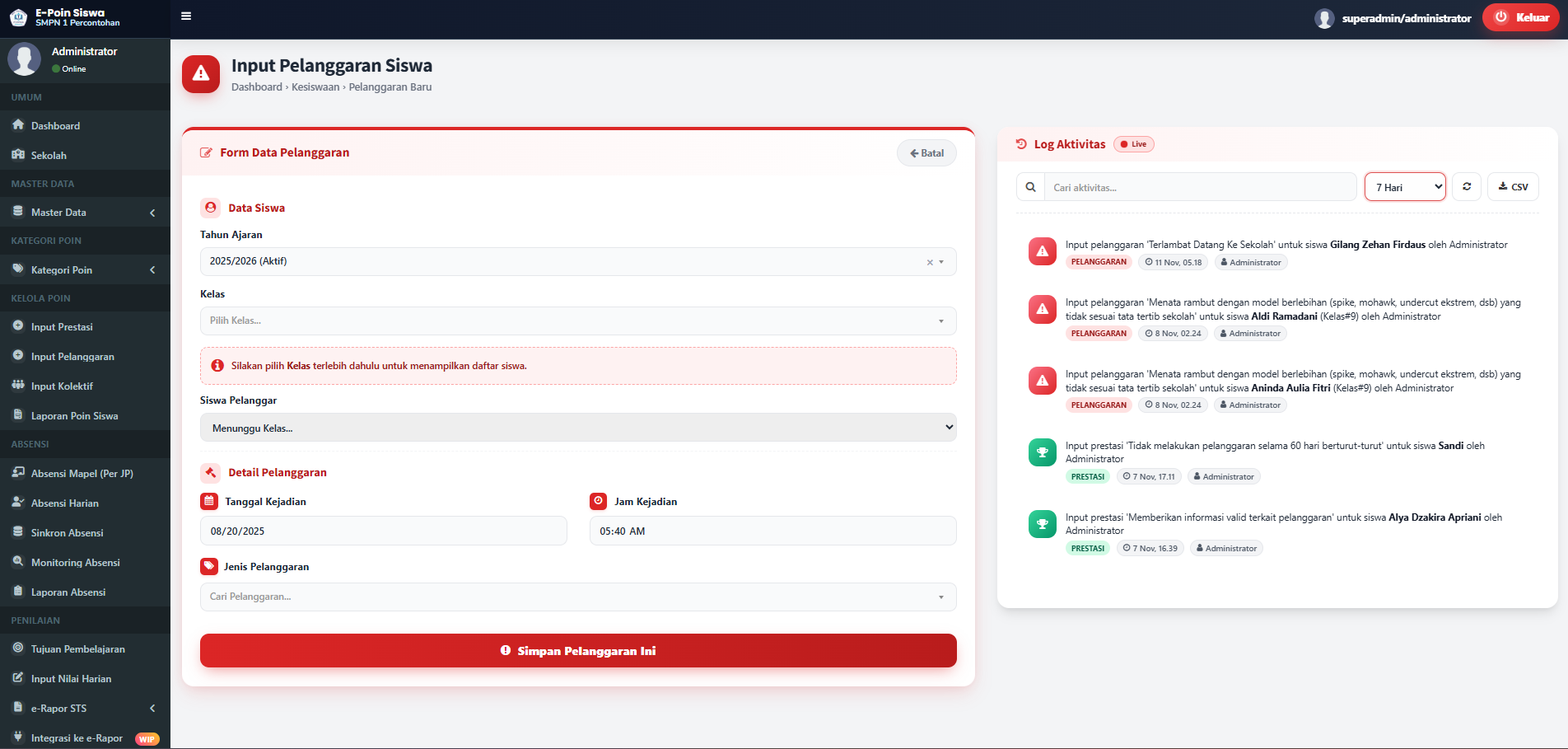The height and width of the screenshot is (749, 1568).
Task: Click the search icon in Log Aktivitas
Action: tap(1030, 186)
